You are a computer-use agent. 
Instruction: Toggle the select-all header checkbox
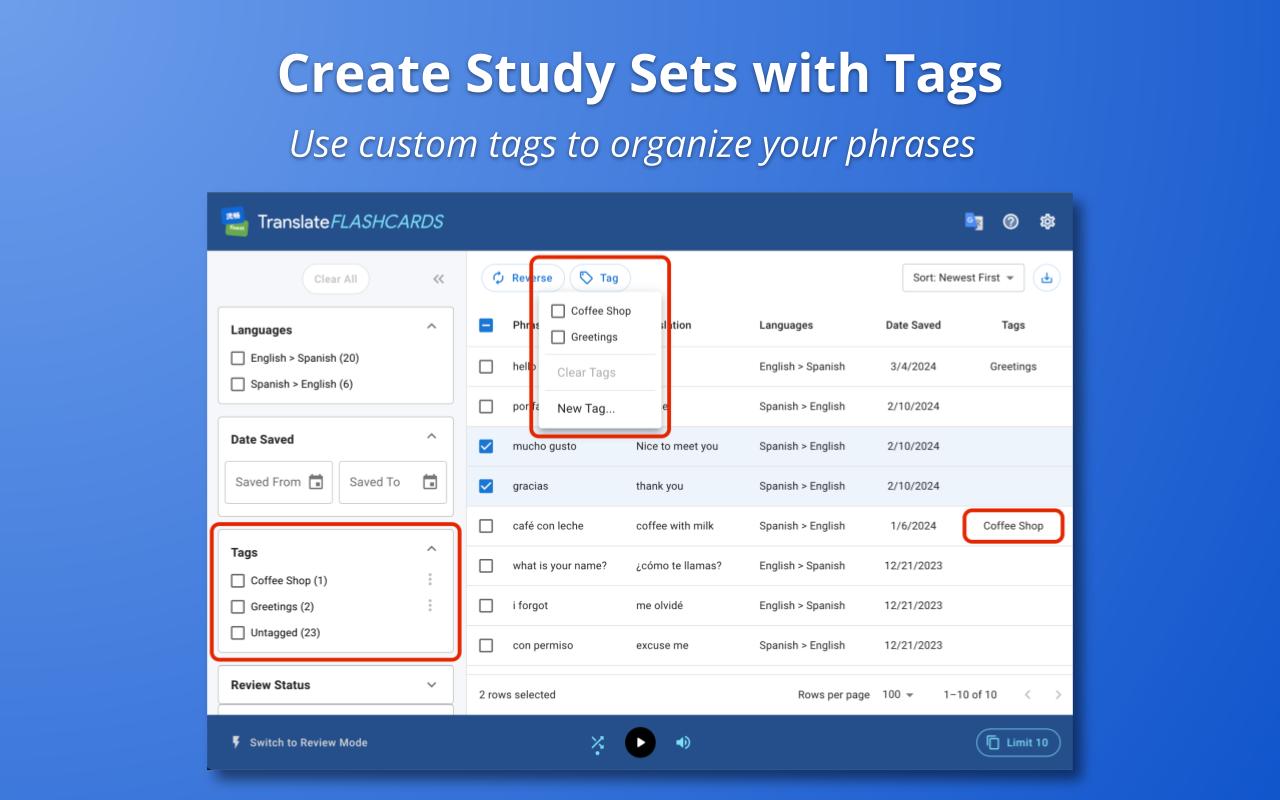486,325
